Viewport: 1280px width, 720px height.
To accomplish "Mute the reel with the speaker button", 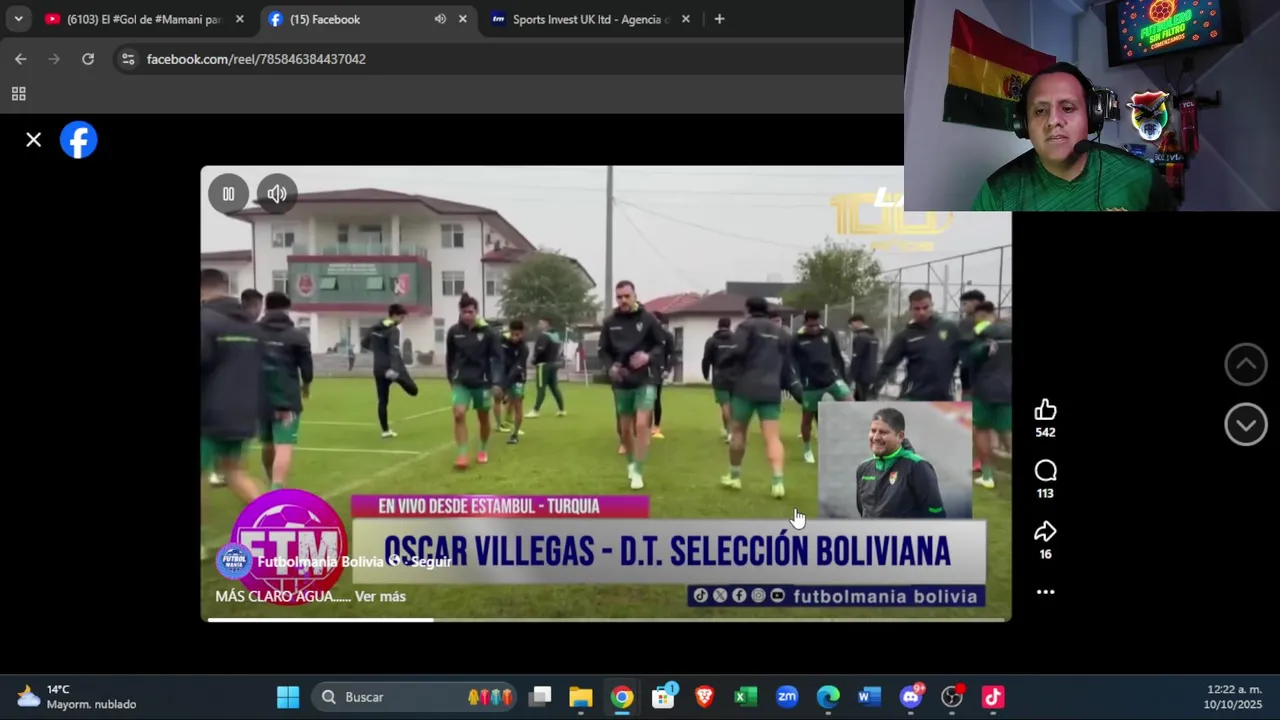I will pyautogui.click(x=277, y=194).
